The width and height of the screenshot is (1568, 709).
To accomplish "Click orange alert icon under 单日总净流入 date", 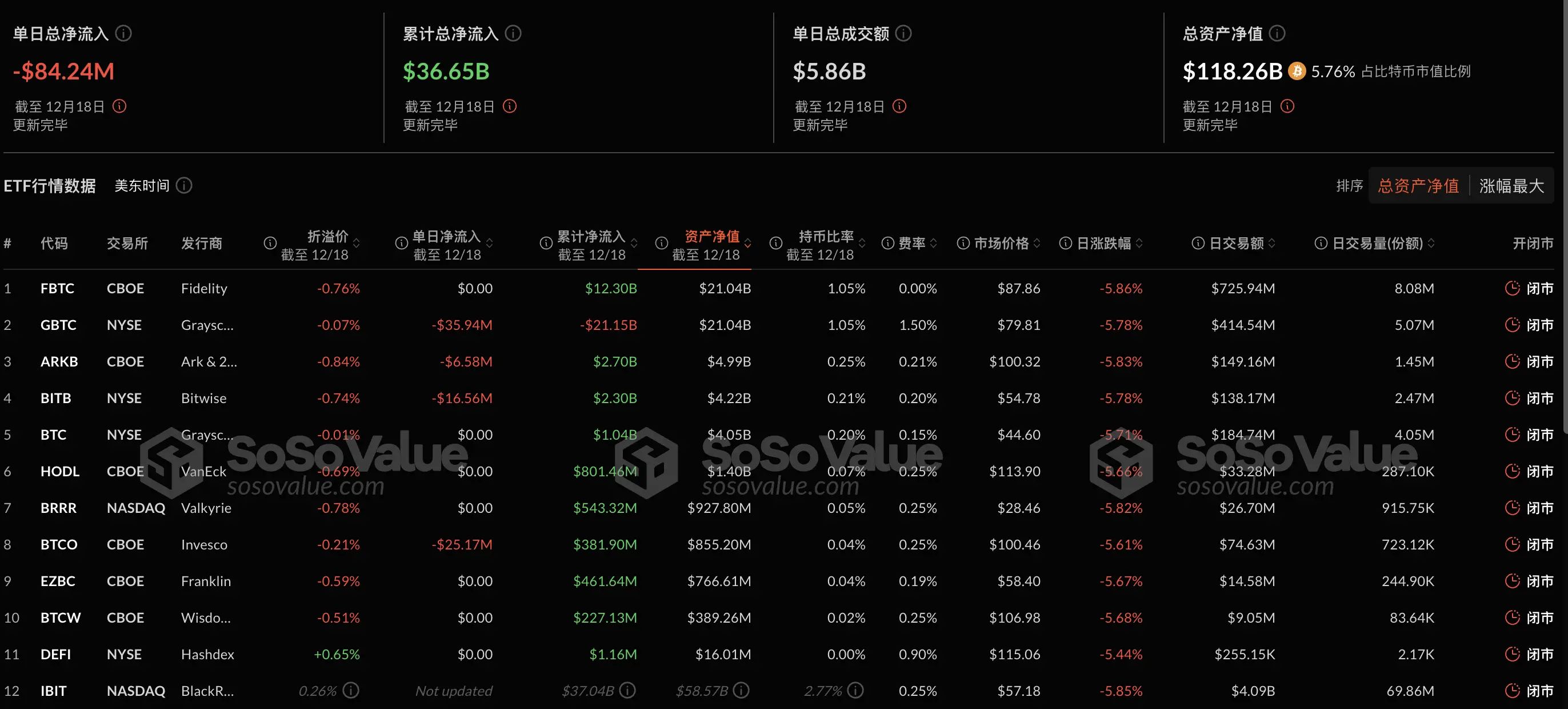I will (119, 106).
